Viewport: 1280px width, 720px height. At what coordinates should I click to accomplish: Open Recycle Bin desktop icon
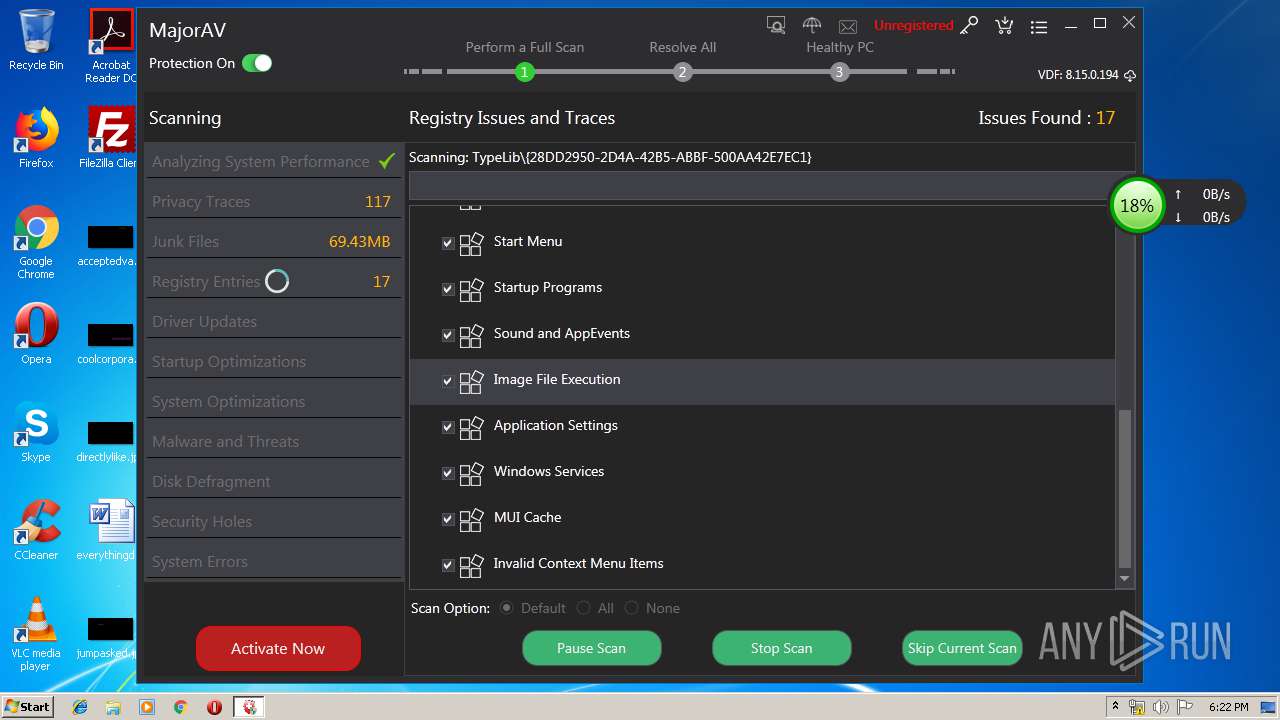(36, 40)
